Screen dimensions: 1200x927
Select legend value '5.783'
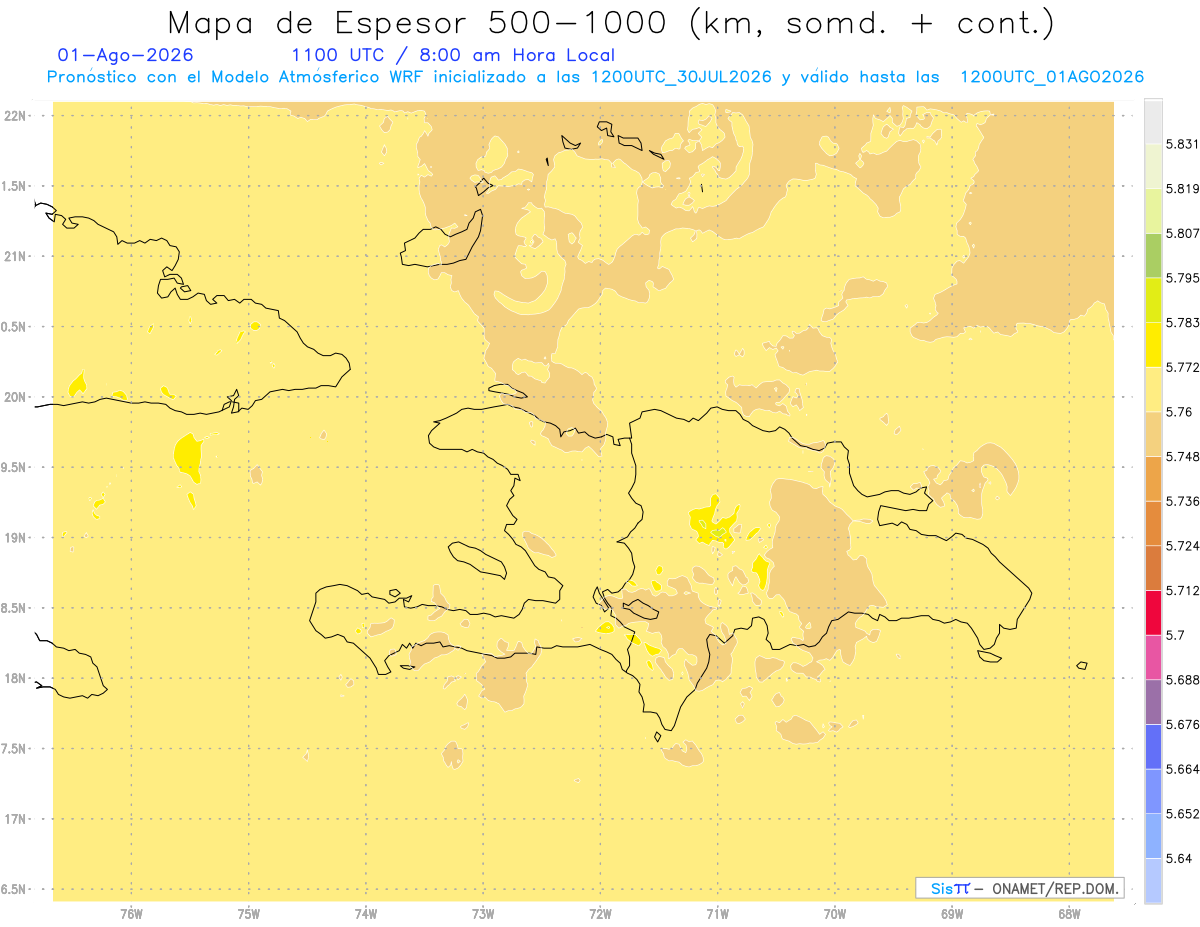1182,322
